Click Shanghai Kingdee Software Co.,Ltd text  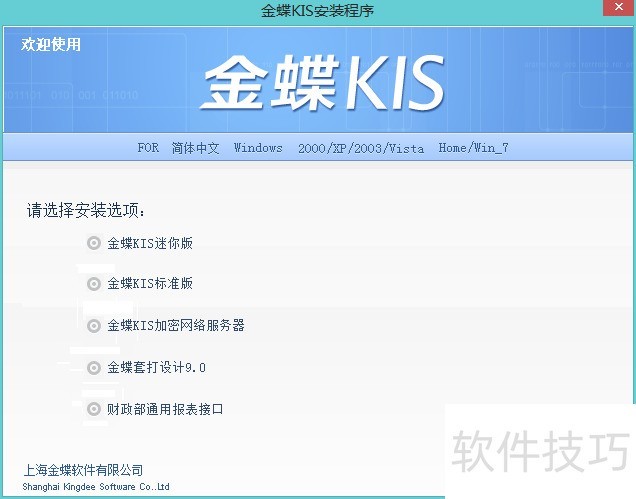pos(96,486)
